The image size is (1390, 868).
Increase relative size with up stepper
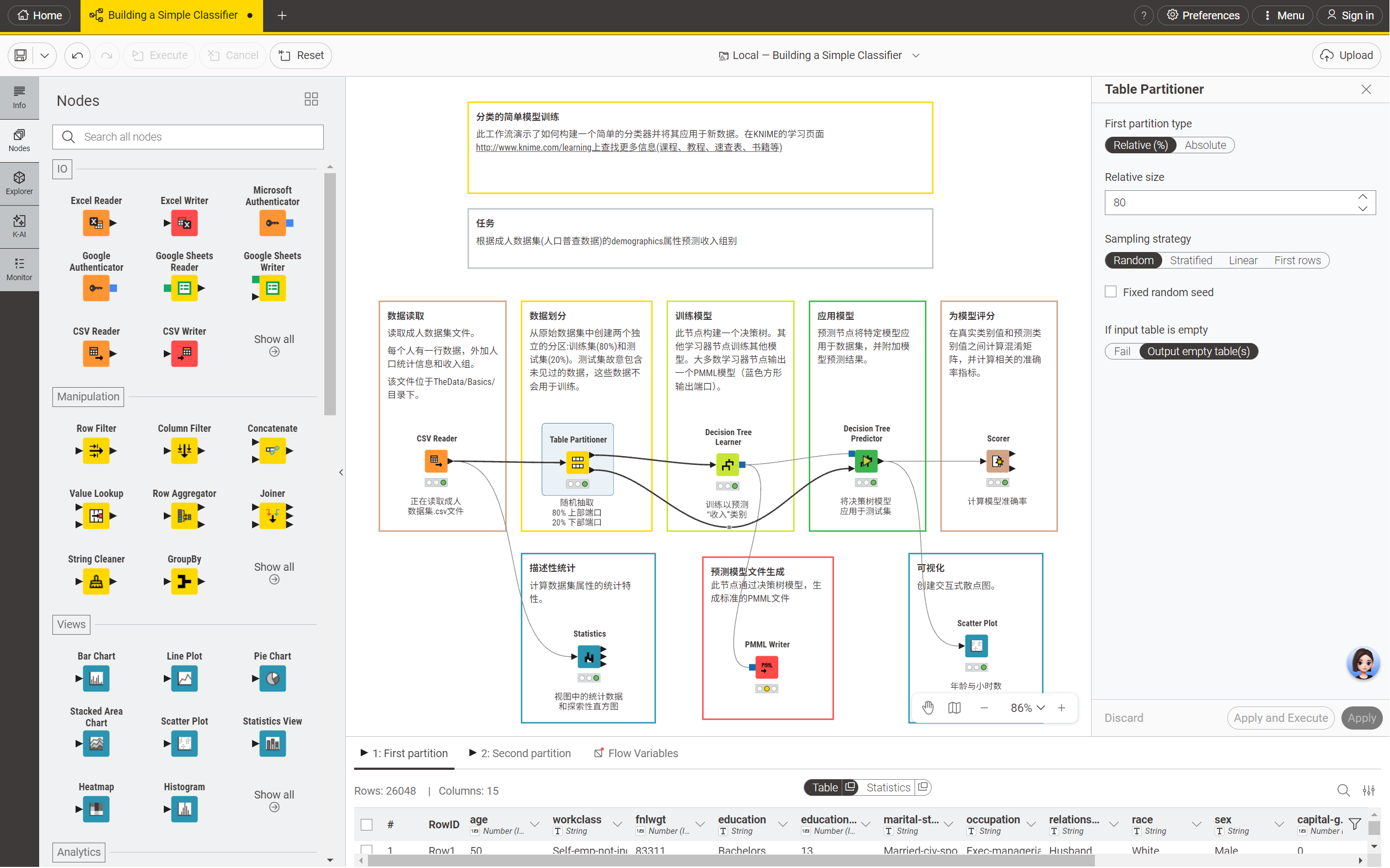[1362, 197]
